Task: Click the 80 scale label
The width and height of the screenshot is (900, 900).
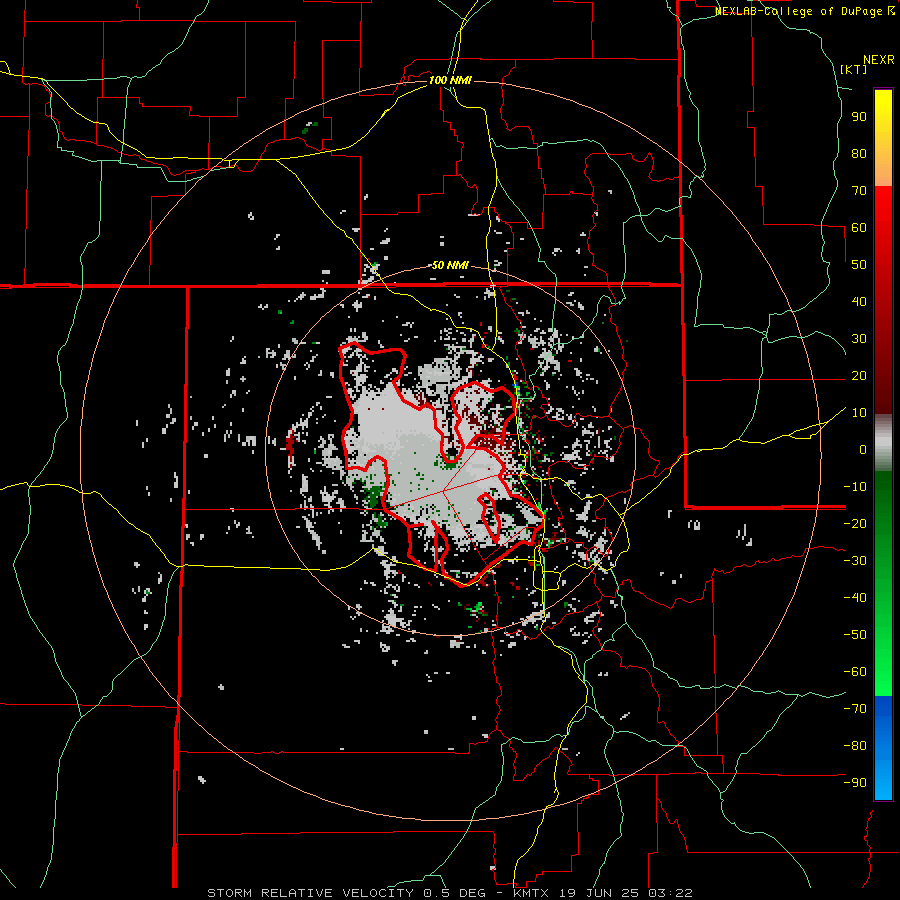Action: click(859, 153)
